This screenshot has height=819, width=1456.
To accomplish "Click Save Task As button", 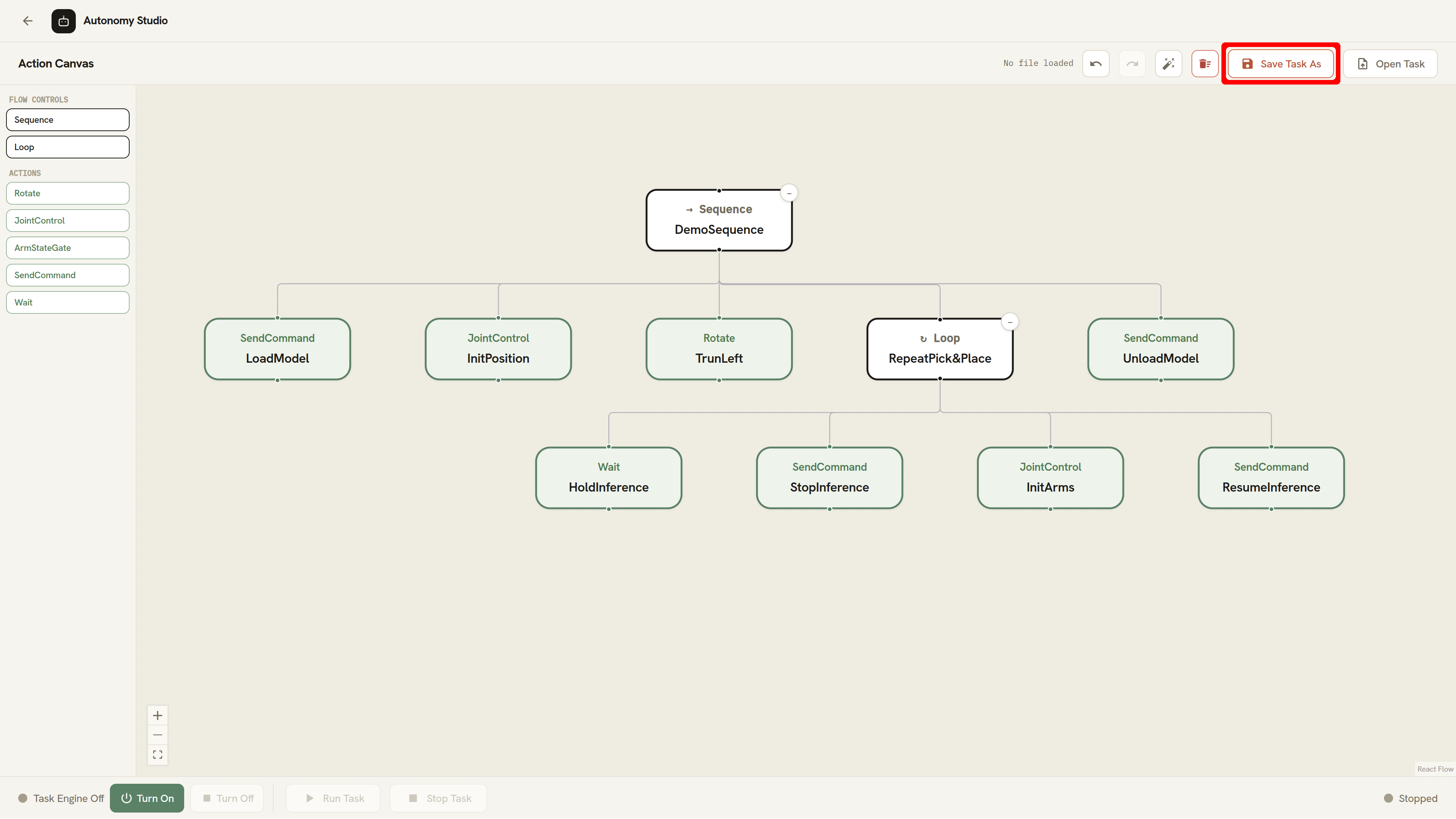I will [1281, 64].
